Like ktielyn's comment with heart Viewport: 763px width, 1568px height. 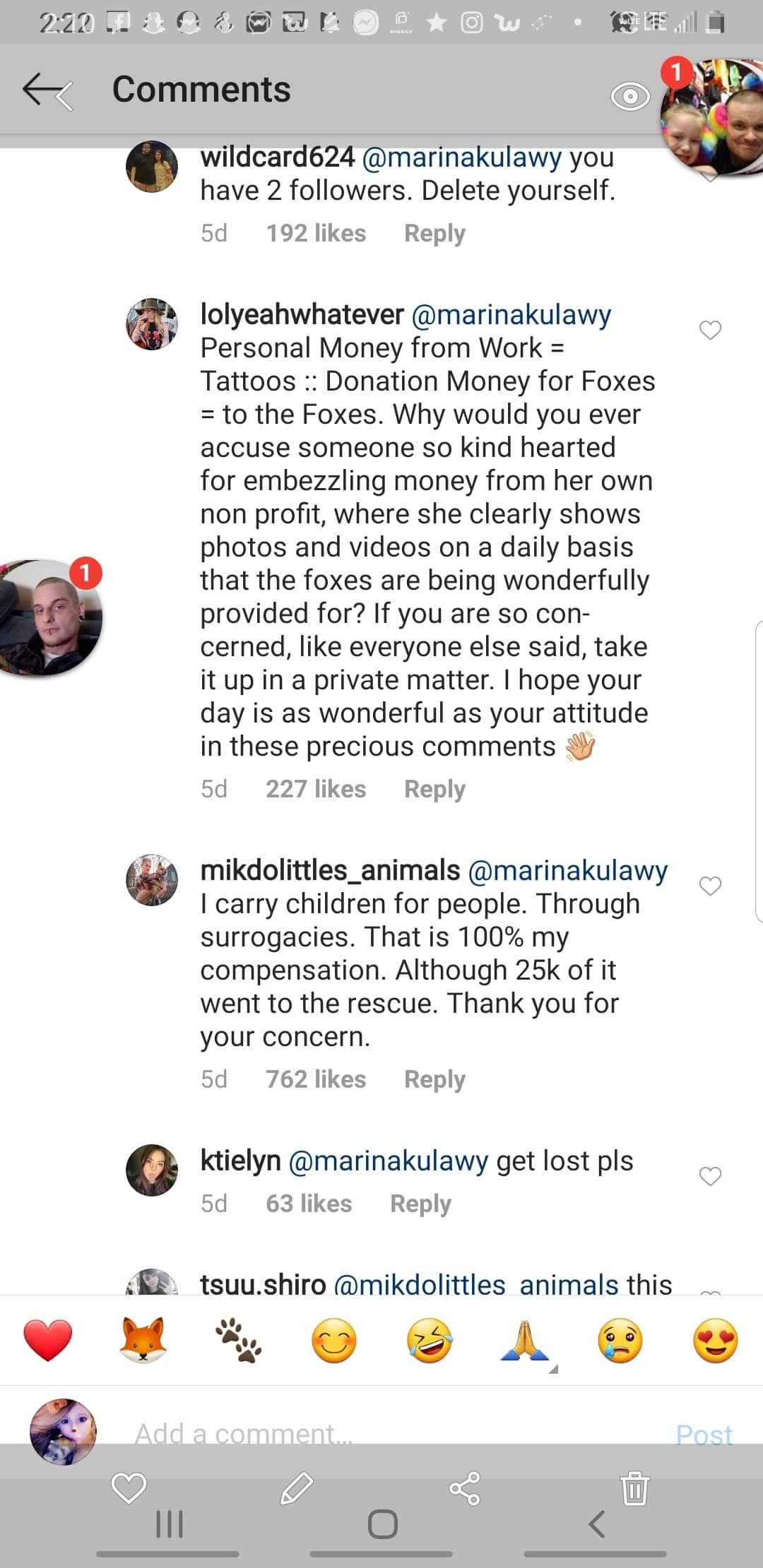[x=710, y=1175]
